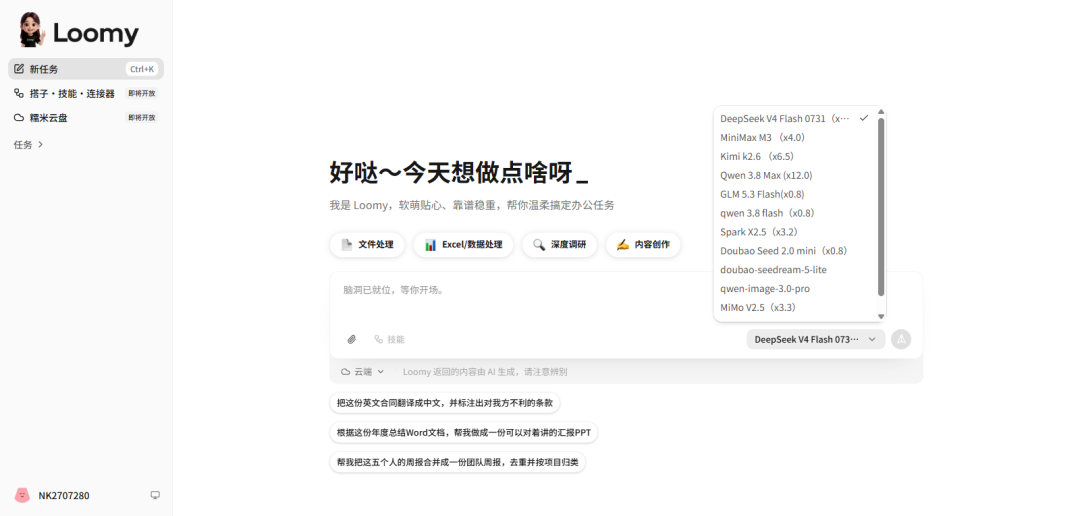The image size is (1080, 516).
Task: Select qwen-image-3.0-pro model
Action: (796, 289)
